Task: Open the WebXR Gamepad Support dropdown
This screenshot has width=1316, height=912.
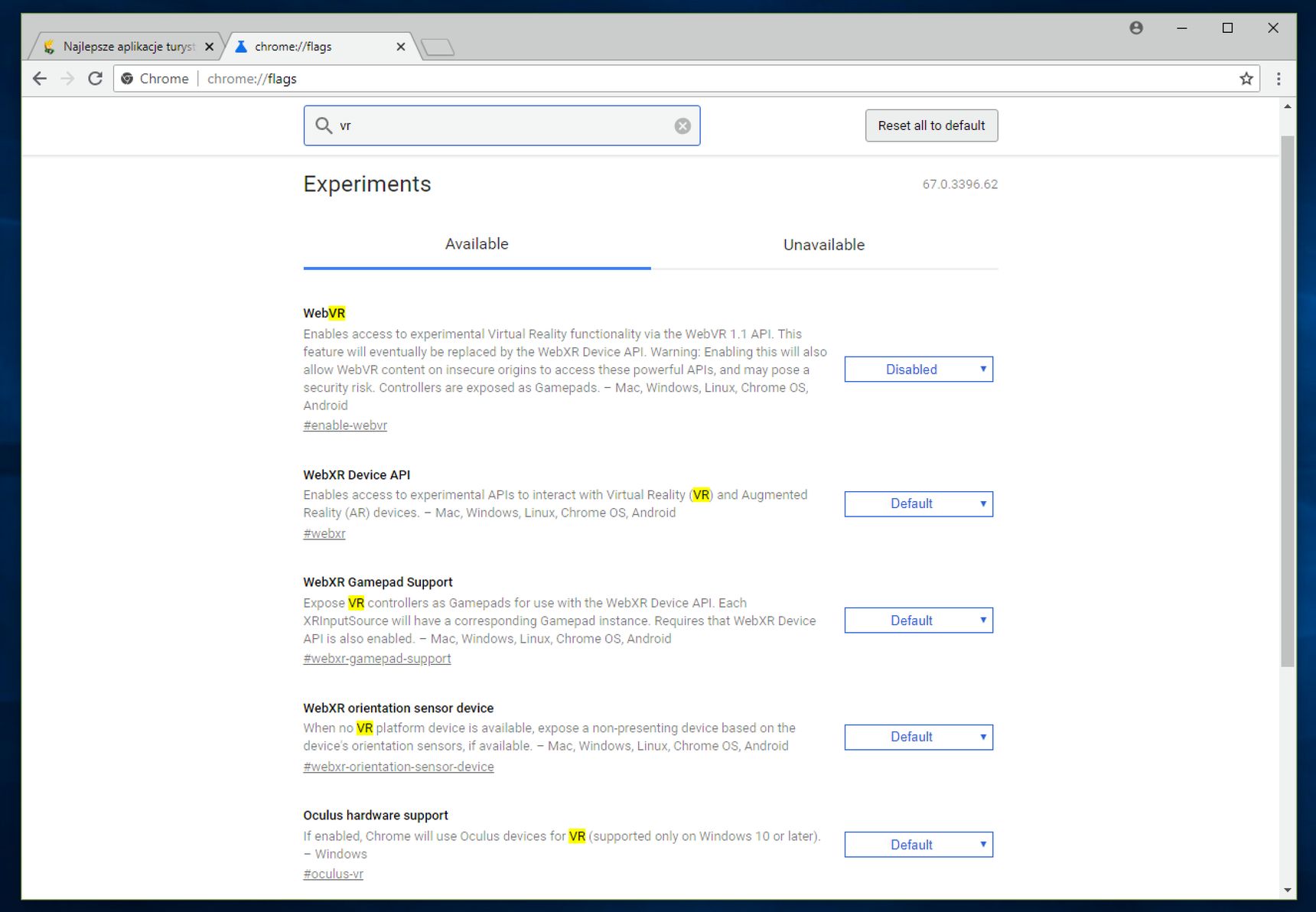Action: tap(918, 620)
